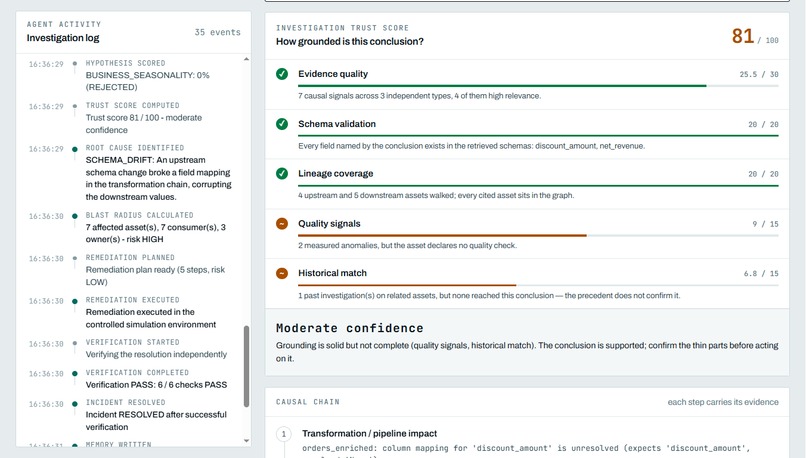
Task: Click the scroll down arrow of Investigation log
Action: (246, 441)
